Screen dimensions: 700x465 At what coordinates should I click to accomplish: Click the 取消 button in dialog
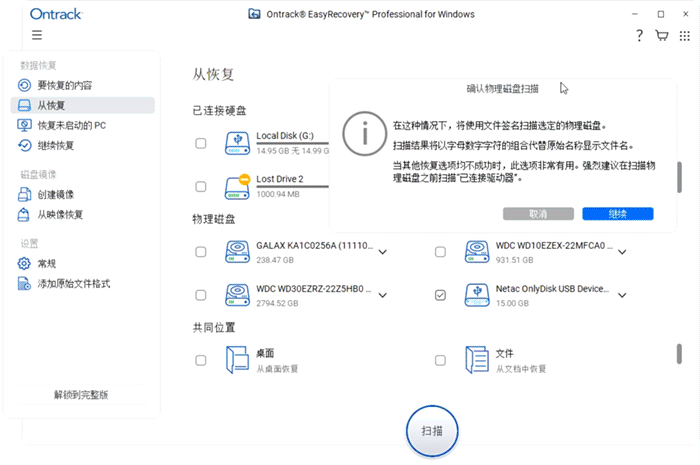538,214
